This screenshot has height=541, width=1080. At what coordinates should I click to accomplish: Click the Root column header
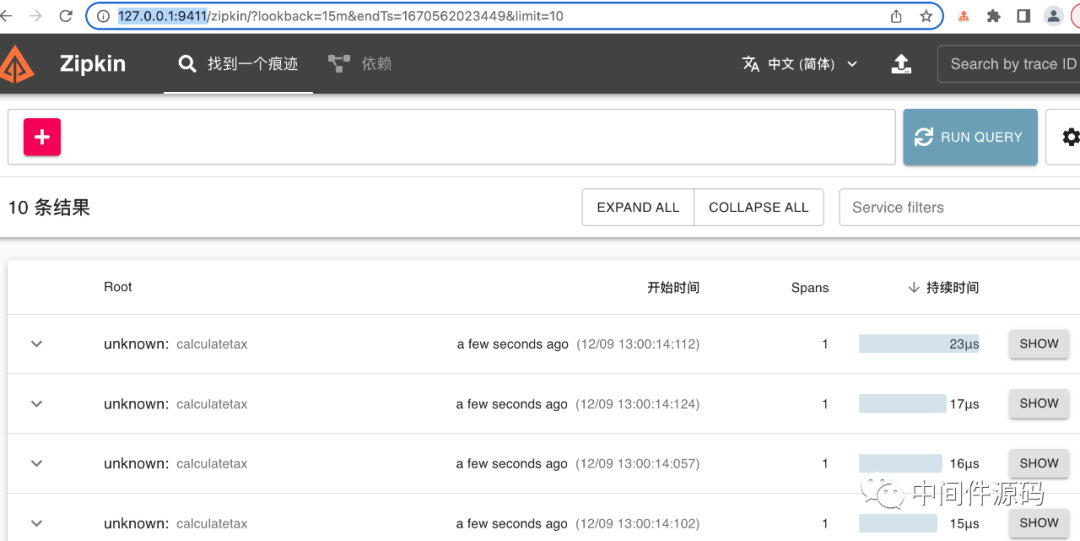pyautogui.click(x=118, y=287)
